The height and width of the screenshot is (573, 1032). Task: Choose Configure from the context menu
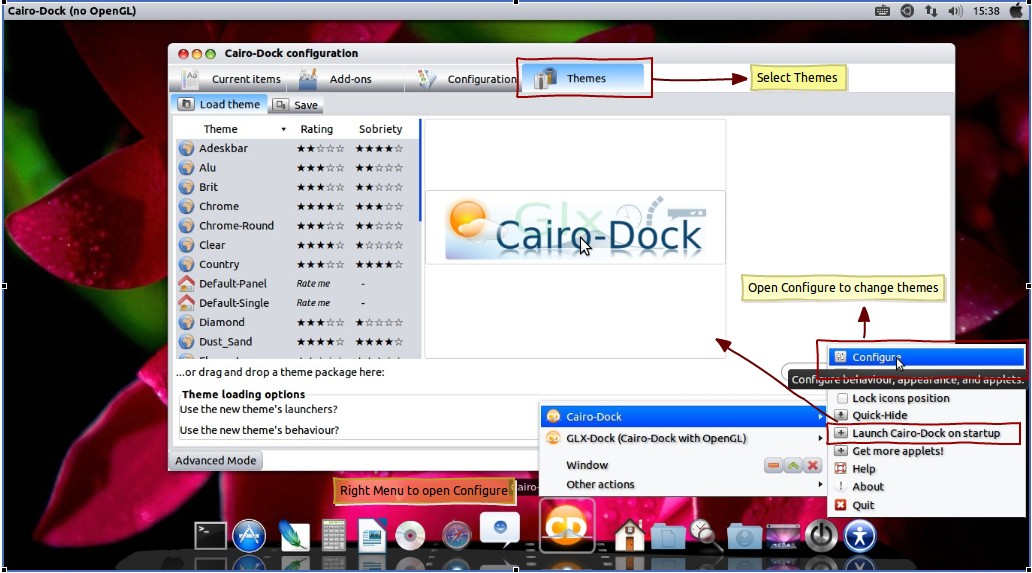[x=926, y=357]
